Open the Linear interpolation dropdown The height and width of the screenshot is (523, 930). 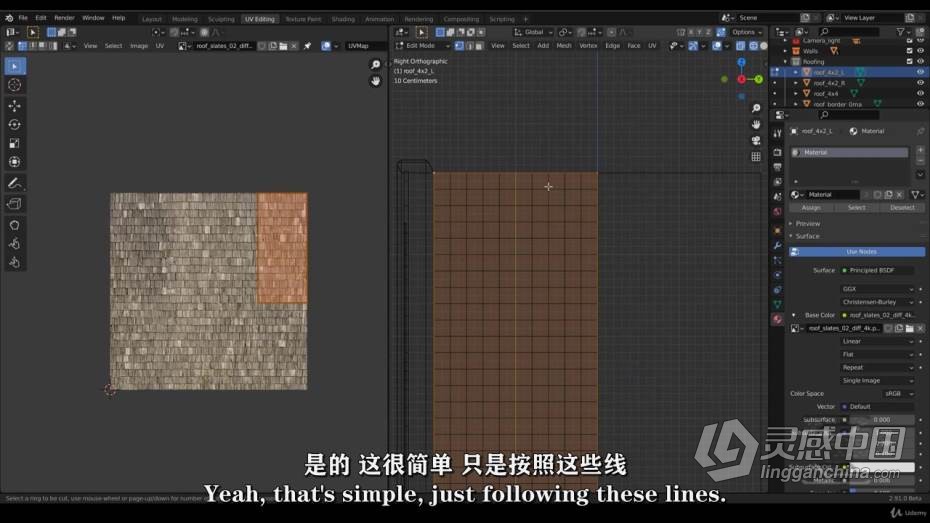click(x=878, y=342)
